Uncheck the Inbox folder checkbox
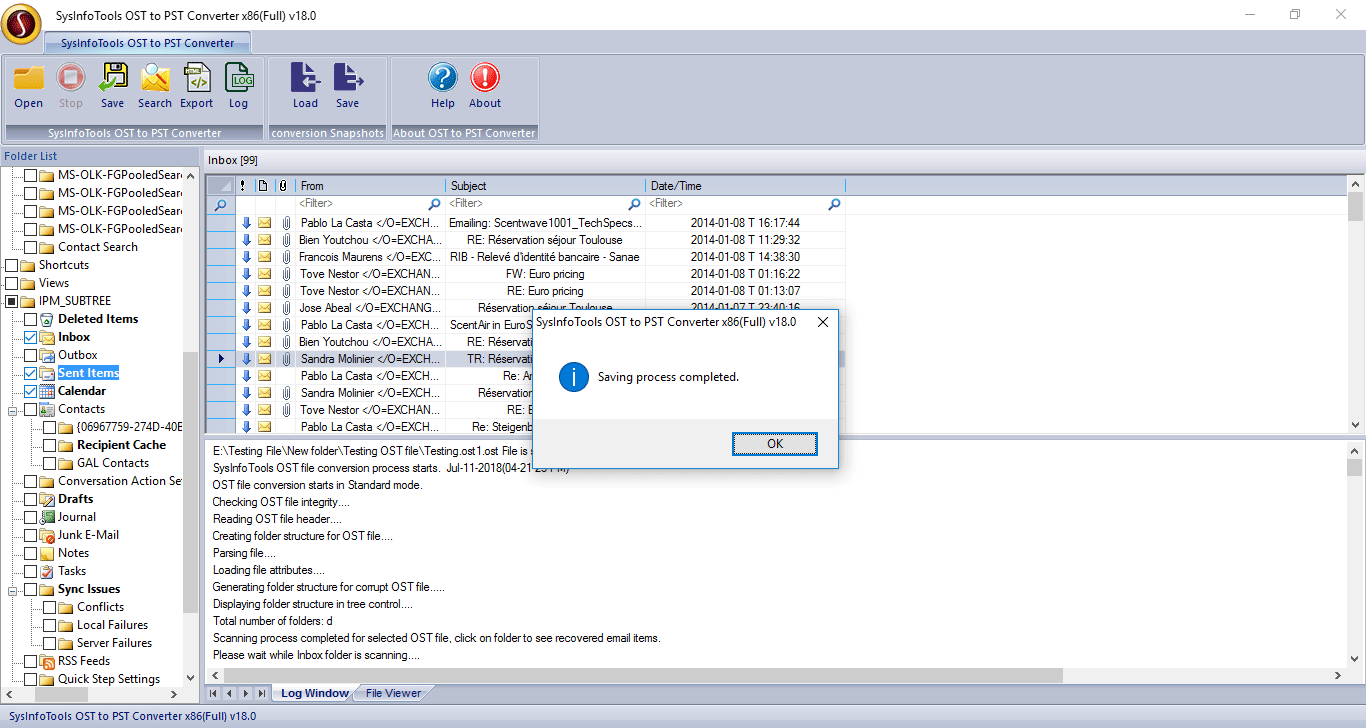The height and width of the screenshot is (728, 1366). click(31, 338)
